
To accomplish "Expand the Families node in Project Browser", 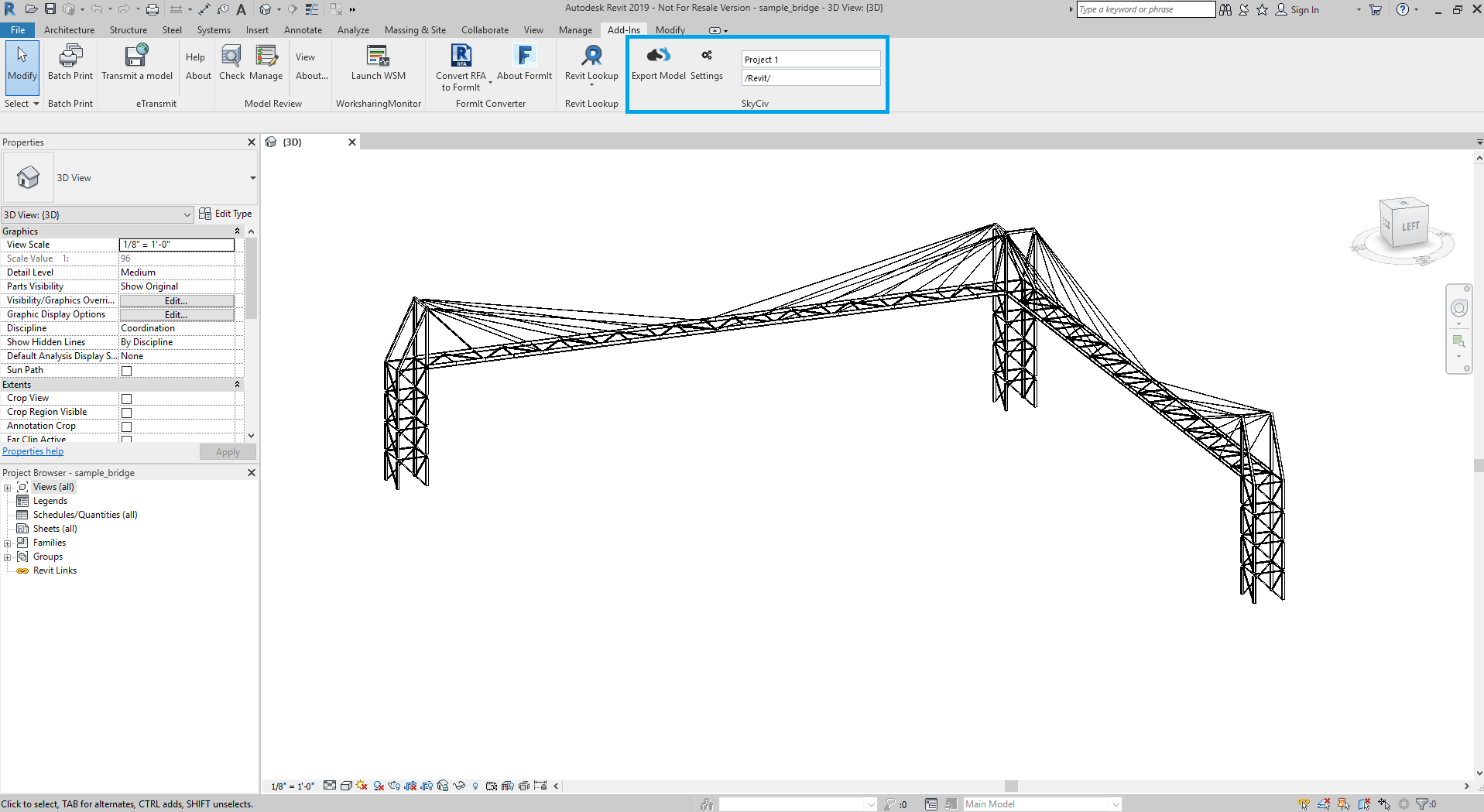I will 8,543.
